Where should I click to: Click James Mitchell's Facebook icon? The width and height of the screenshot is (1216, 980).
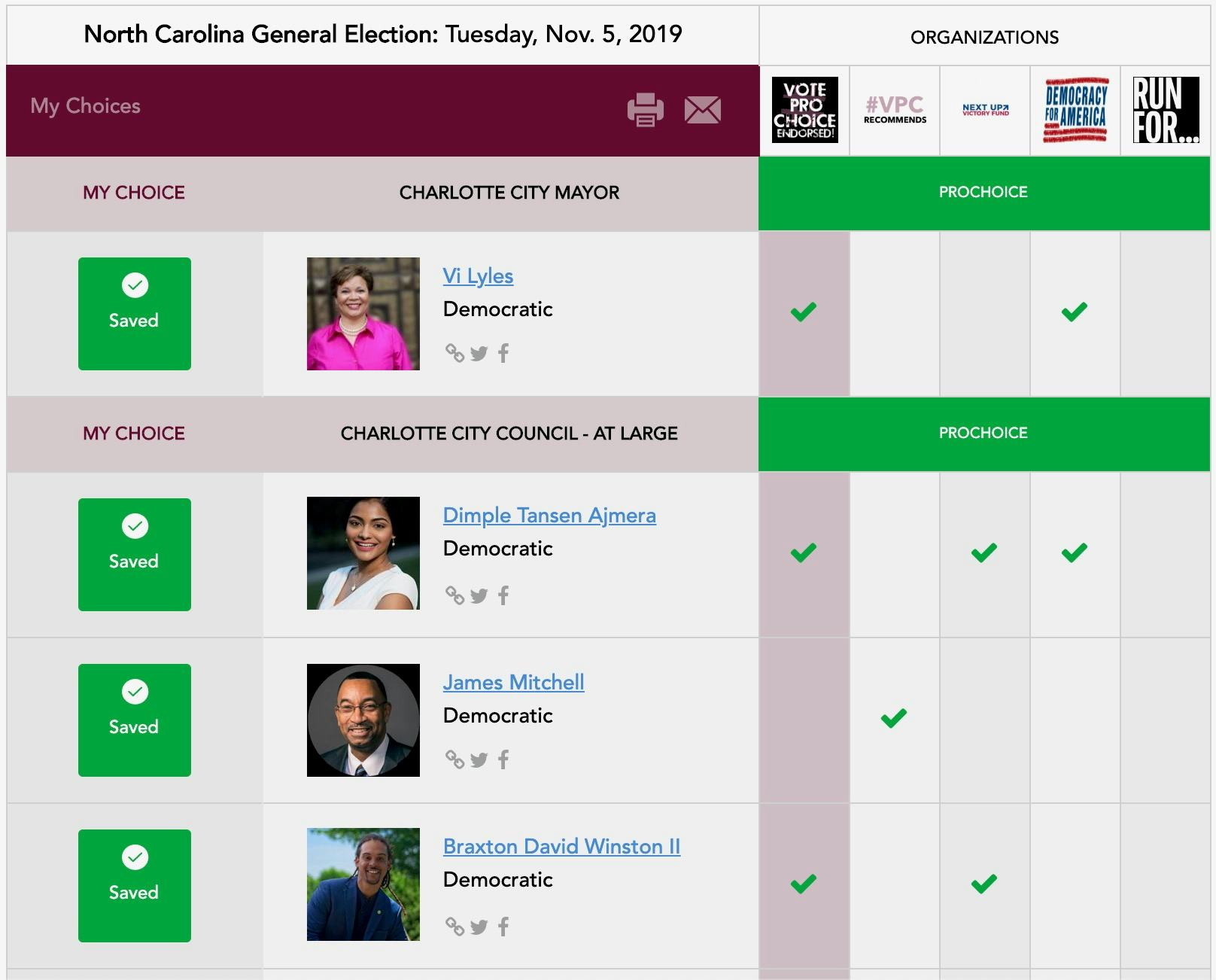(x=504, y=761)
